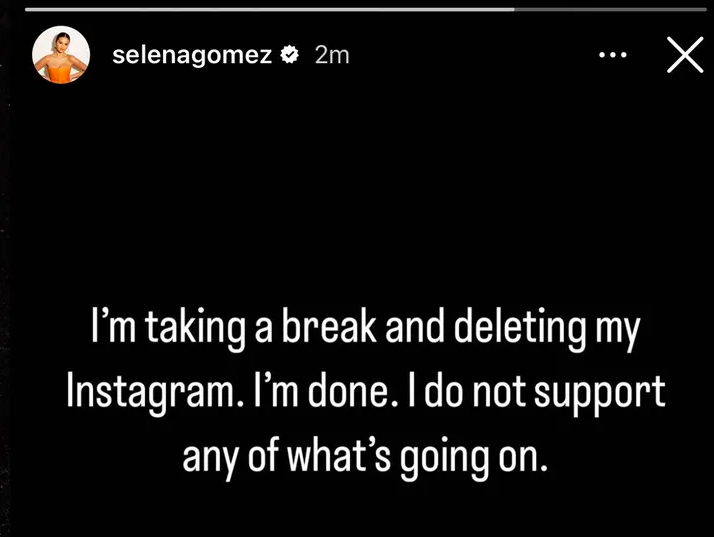
Task: Click the word "any" in the story
Action: pos(207,455)
